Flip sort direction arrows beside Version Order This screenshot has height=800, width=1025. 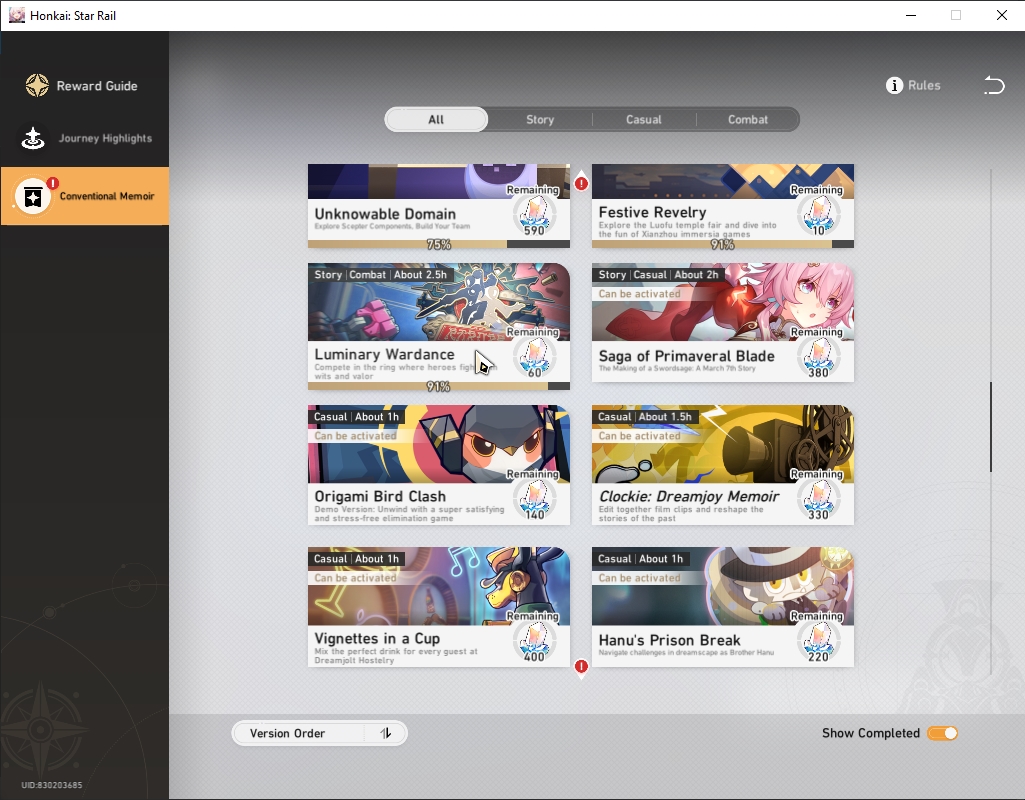[x=386, y=733]
